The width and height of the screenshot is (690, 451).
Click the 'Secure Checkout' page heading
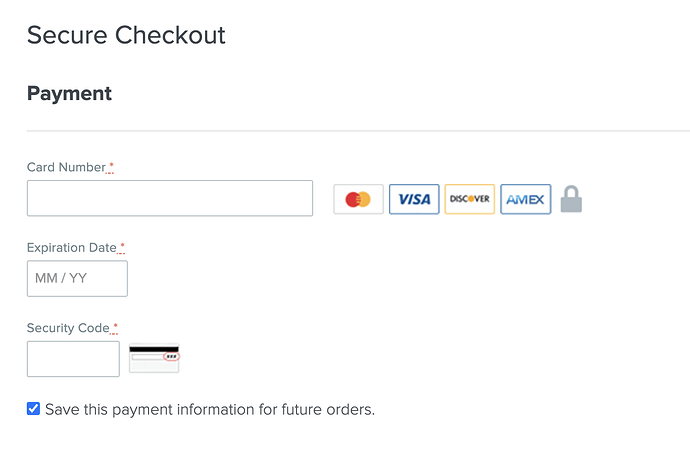(x=126, y=35)
